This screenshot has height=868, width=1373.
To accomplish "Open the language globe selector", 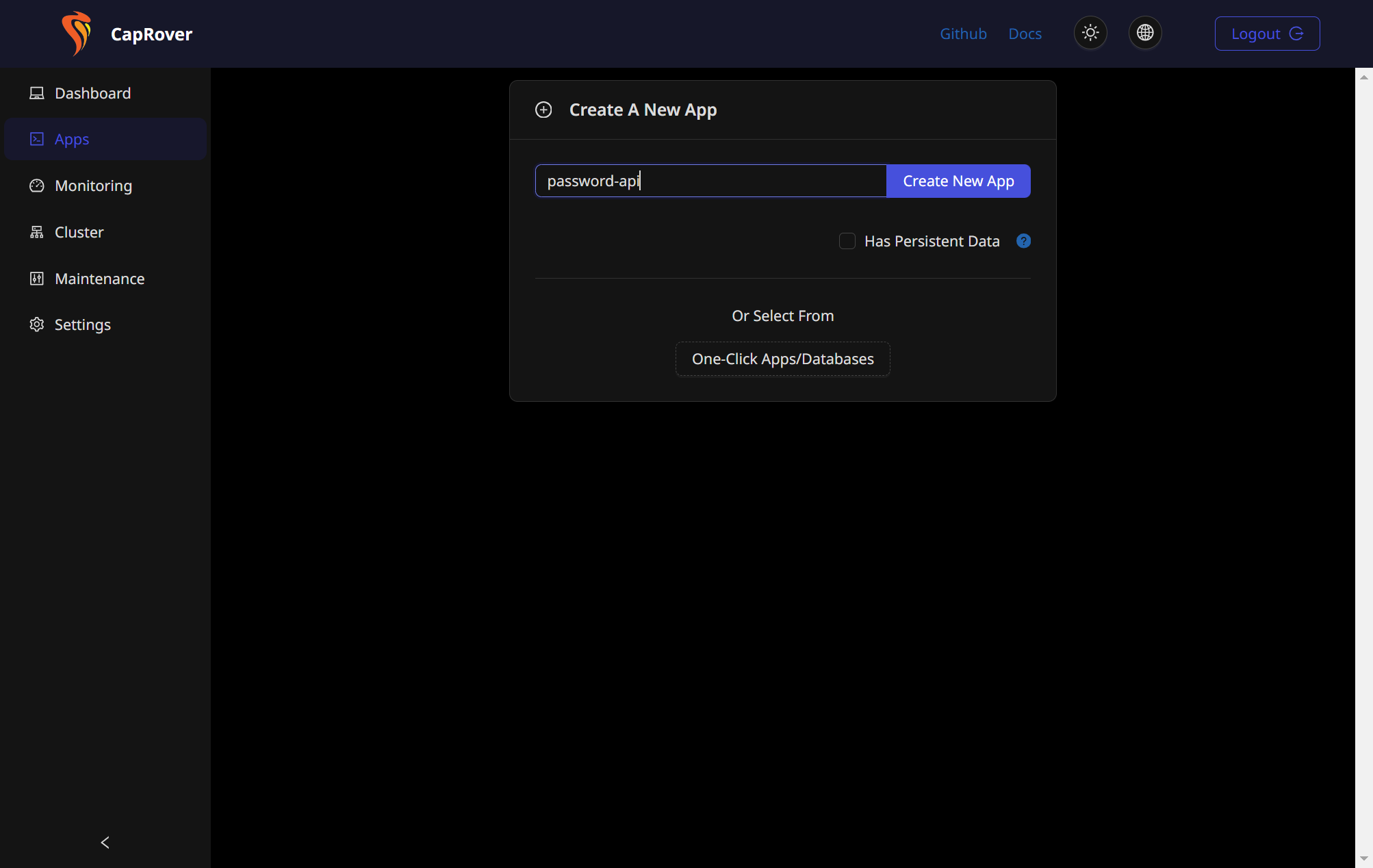I will coord(1145,33).
